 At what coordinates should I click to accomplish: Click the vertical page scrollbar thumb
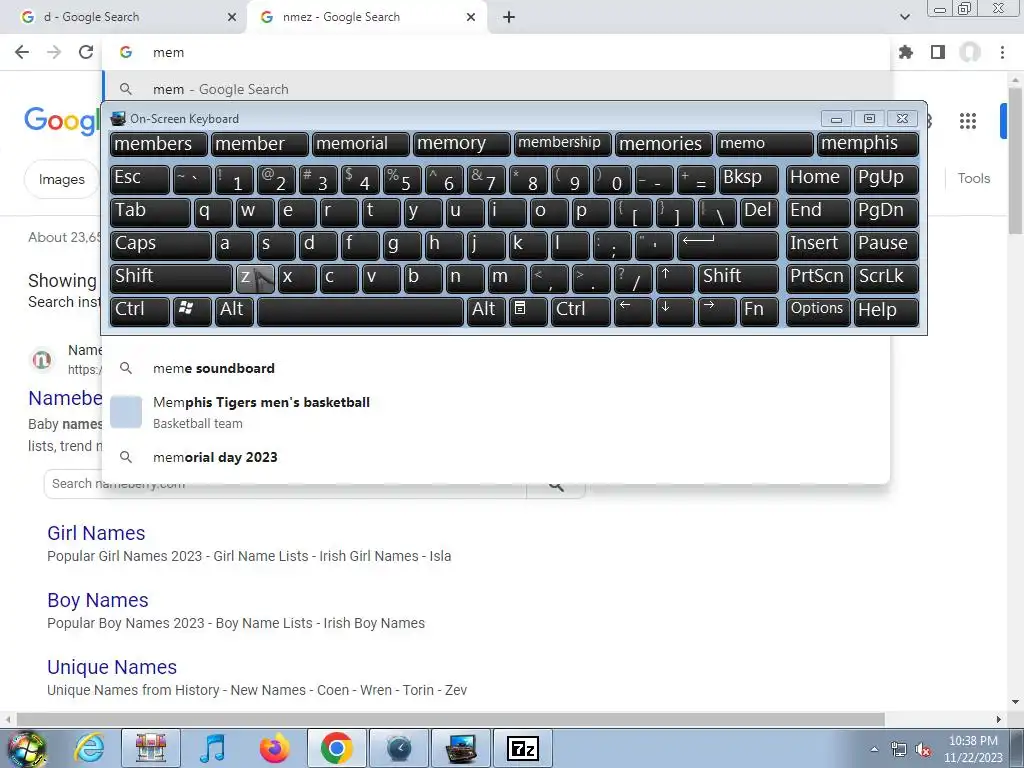point(1015,160)
